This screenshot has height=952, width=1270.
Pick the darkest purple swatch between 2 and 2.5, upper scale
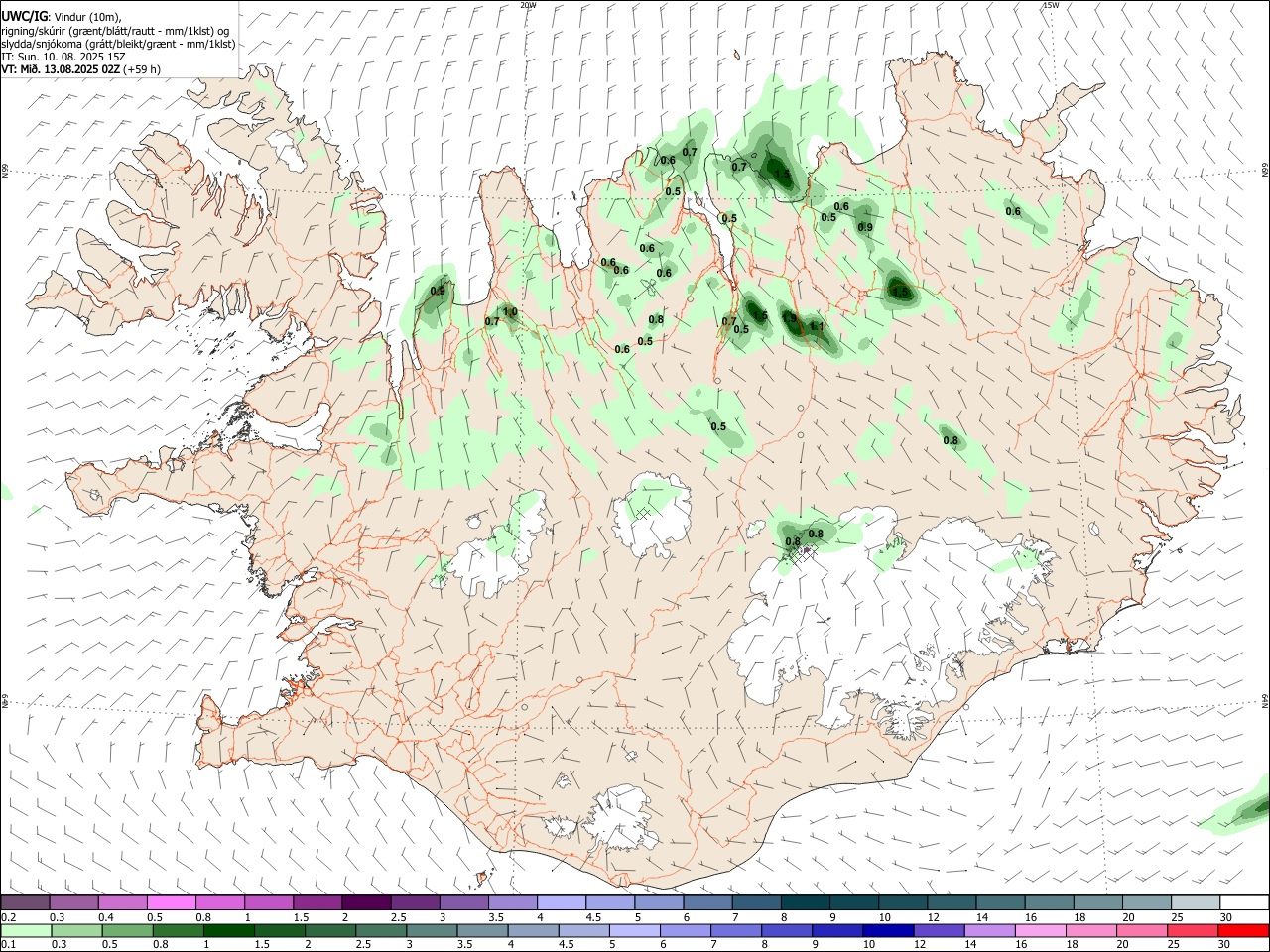366,902
